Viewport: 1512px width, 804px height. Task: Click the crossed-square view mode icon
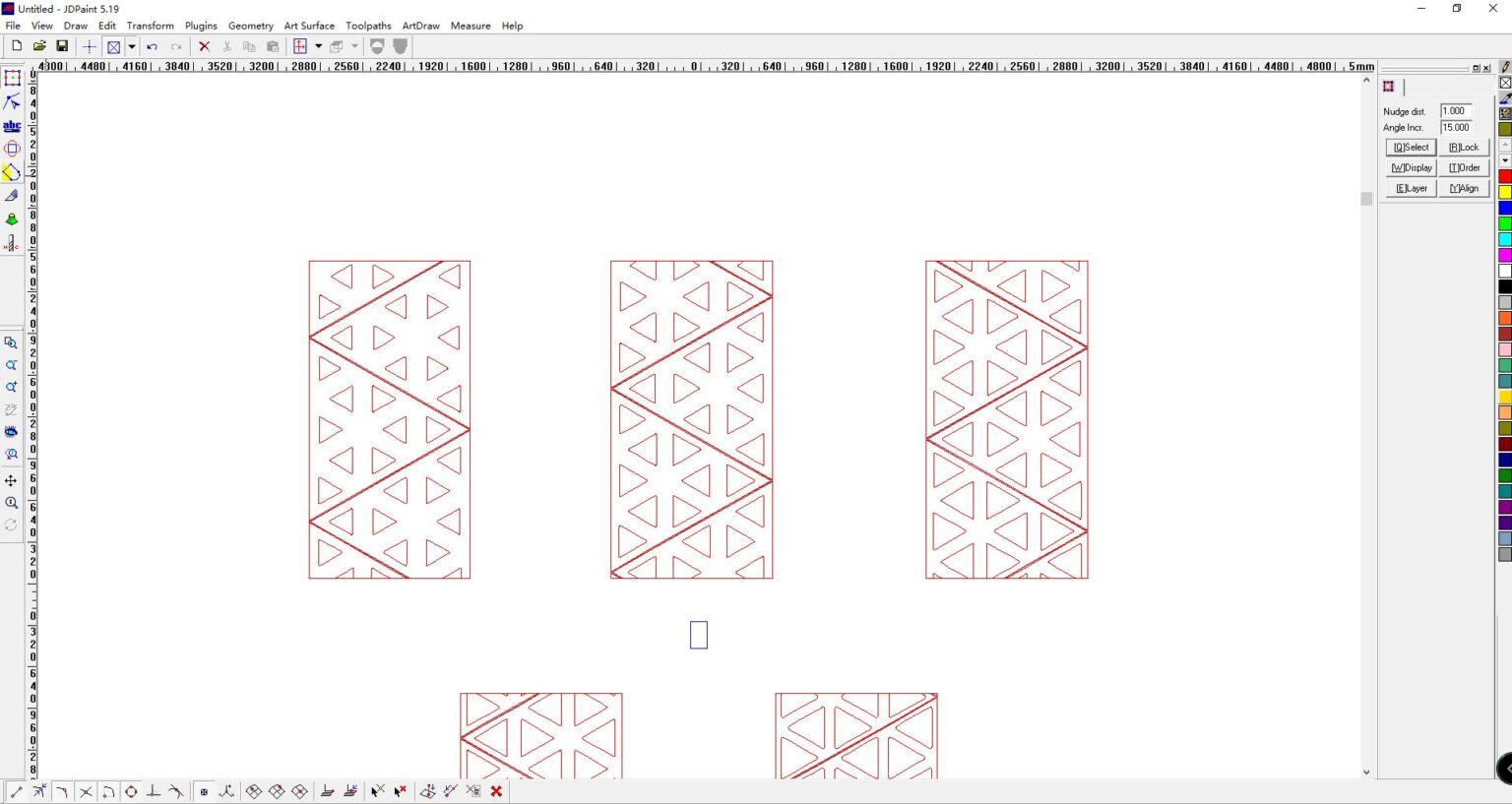click(114, 46)
